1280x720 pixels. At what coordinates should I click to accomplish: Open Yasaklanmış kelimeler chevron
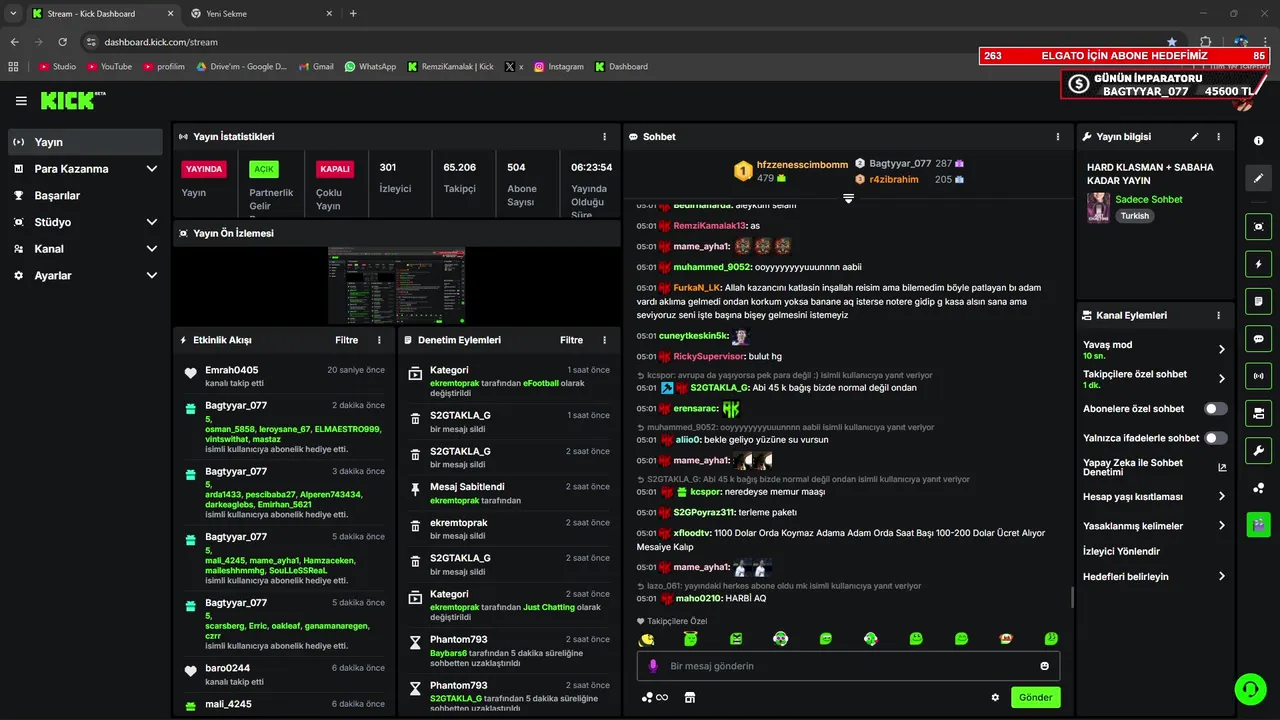1221,526
